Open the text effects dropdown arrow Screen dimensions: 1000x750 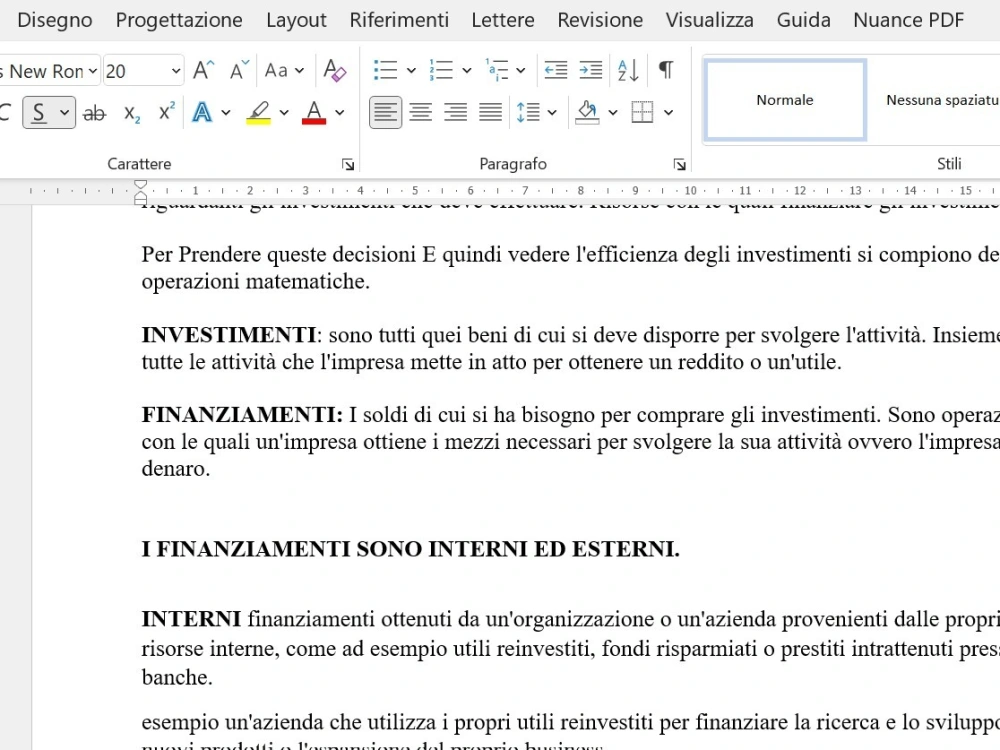[226, 113]
